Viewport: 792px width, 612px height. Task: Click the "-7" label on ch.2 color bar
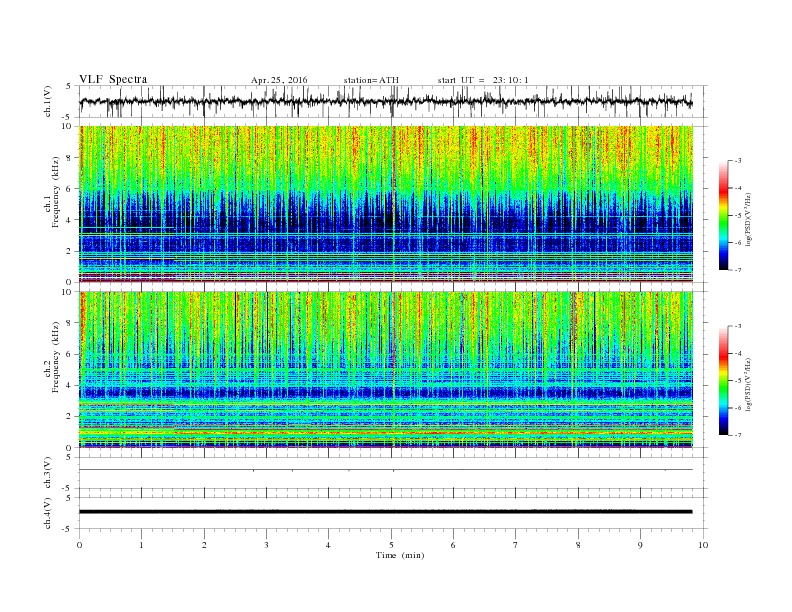click(x=737, y=435)
